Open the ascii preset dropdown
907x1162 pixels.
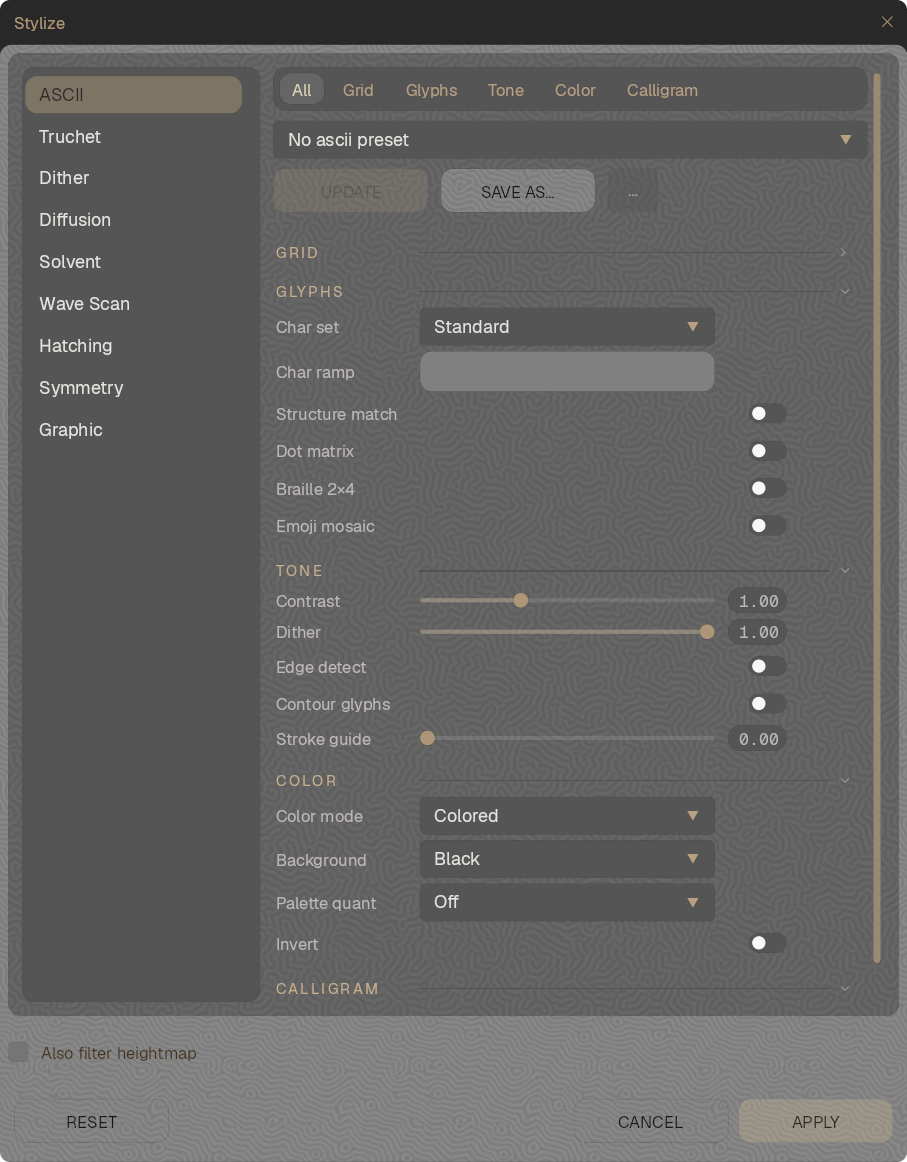(x=570, y=139)
